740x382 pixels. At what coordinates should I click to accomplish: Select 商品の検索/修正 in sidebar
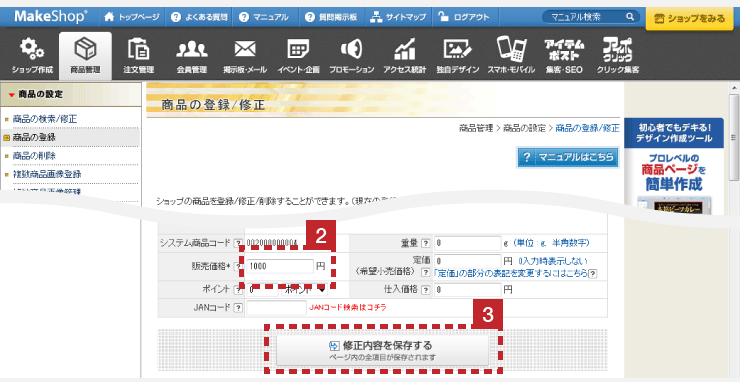(x=45, y=119)
